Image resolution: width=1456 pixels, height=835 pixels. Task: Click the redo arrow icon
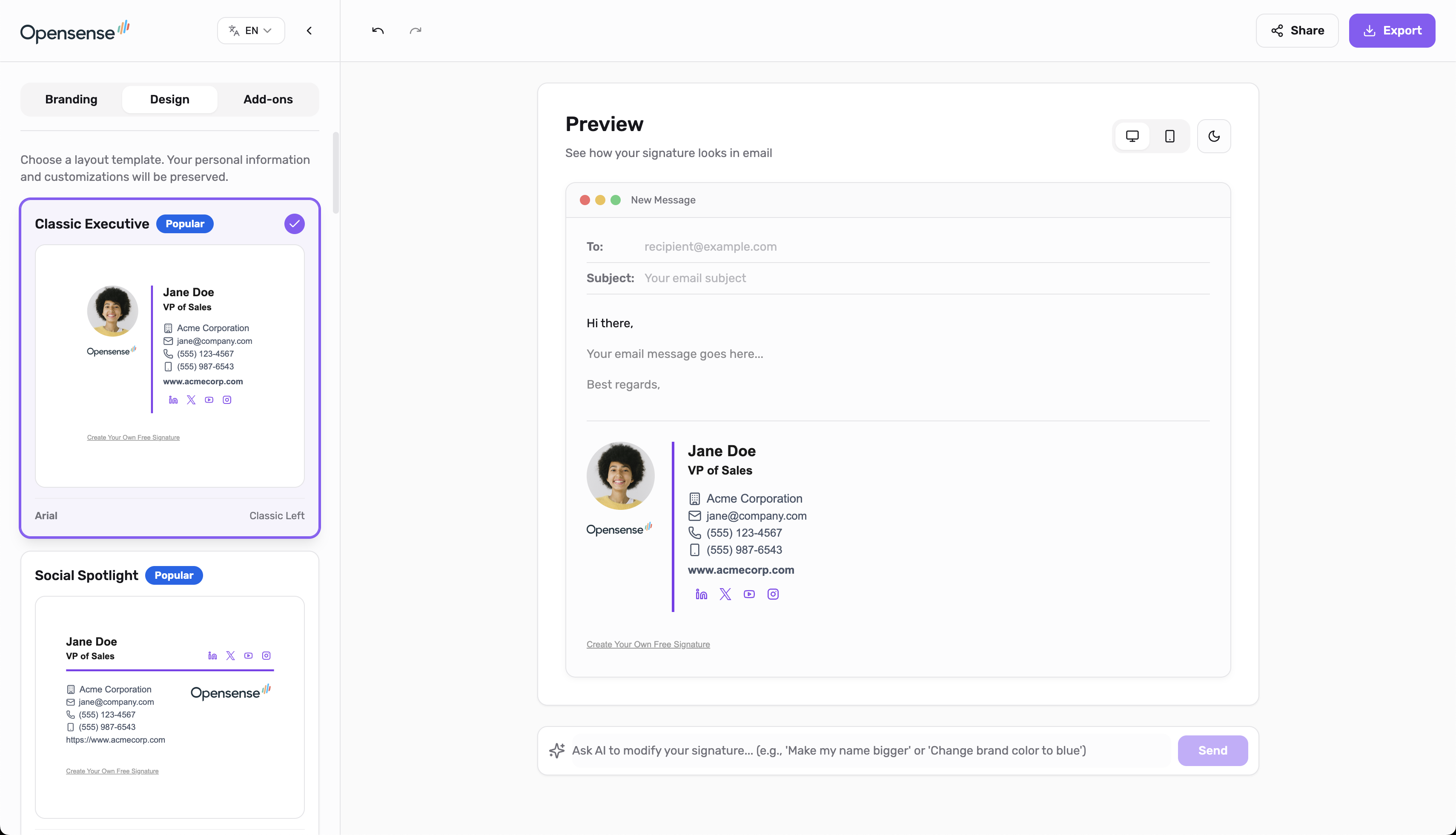click(416, 30)
